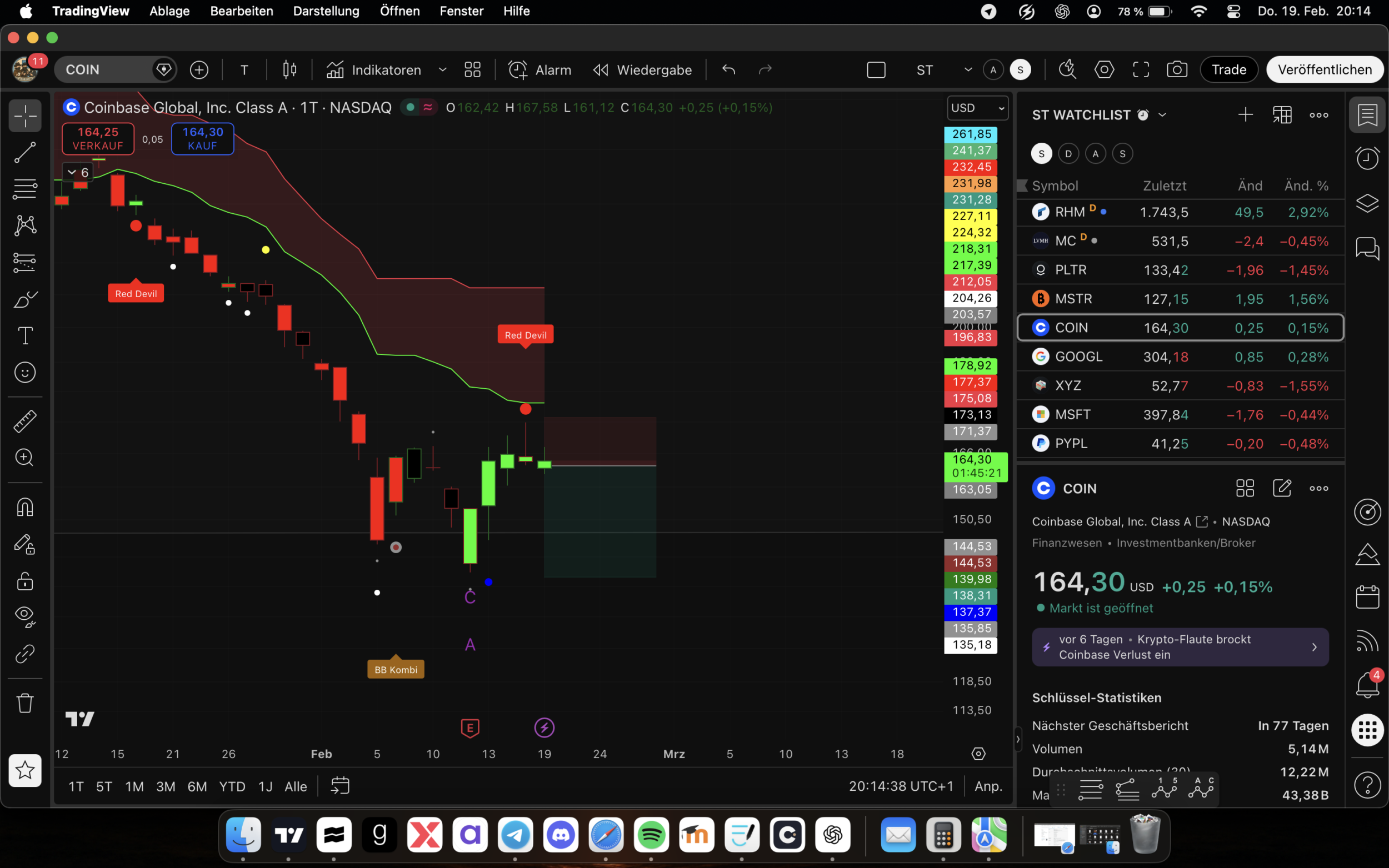
Task: Open the alerts clock panel in sidebar
Action: click(1367, 158)
